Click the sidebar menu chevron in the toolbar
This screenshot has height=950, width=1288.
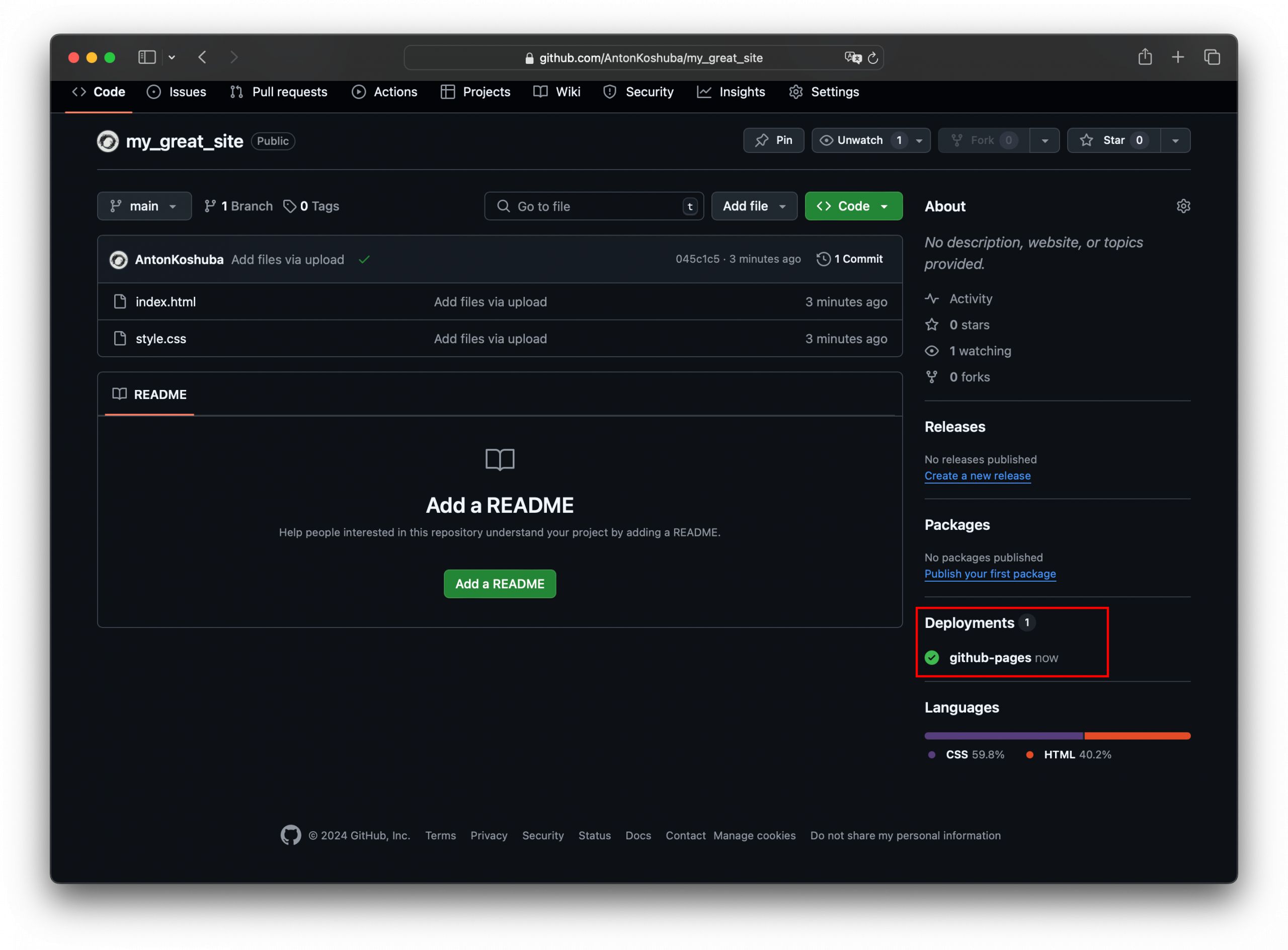pos(172,57)
